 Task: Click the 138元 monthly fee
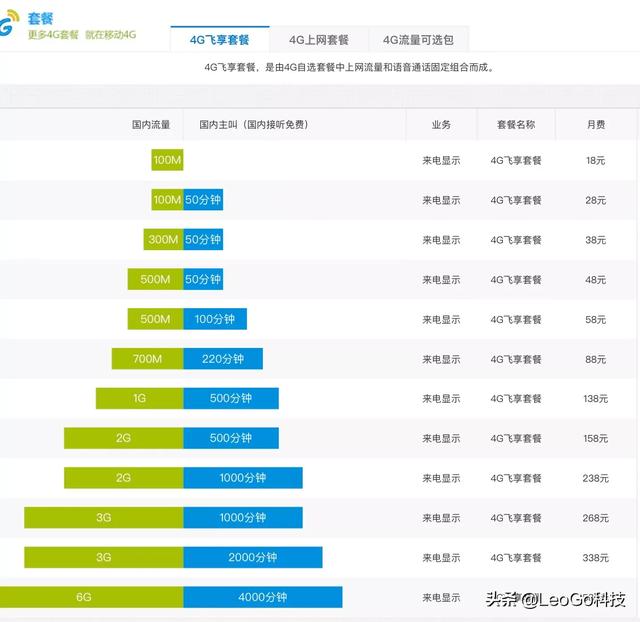596,399
